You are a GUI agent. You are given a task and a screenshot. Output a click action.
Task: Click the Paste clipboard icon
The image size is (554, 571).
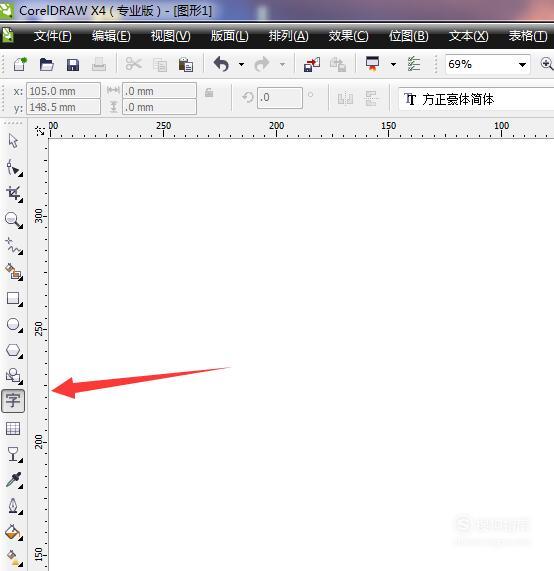click(186, 64)
